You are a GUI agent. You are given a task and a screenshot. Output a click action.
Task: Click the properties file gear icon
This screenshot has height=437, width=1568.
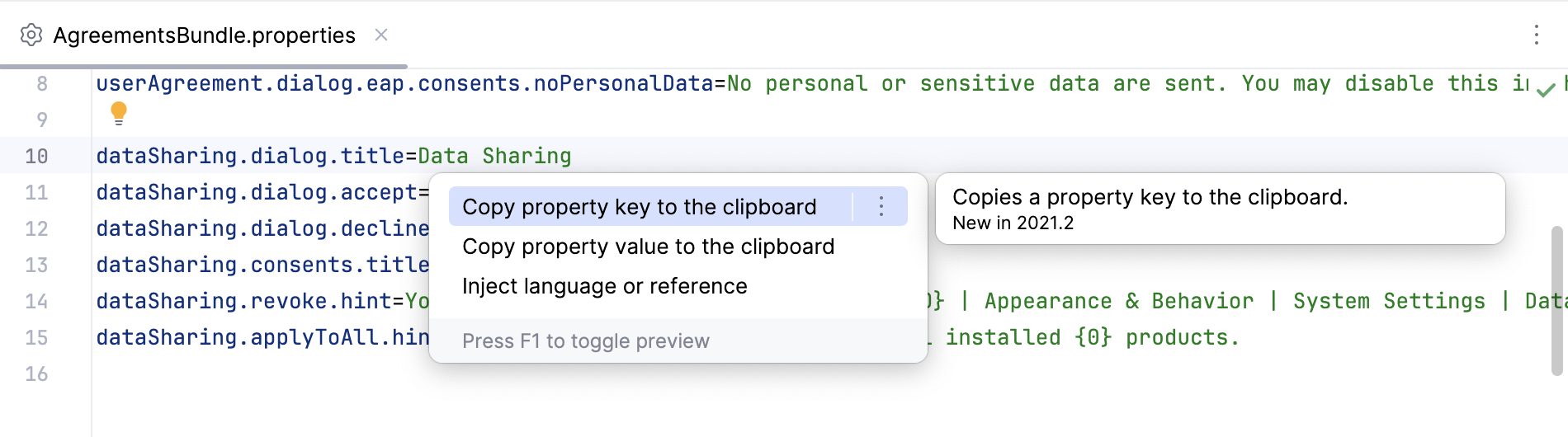(31, 35)
